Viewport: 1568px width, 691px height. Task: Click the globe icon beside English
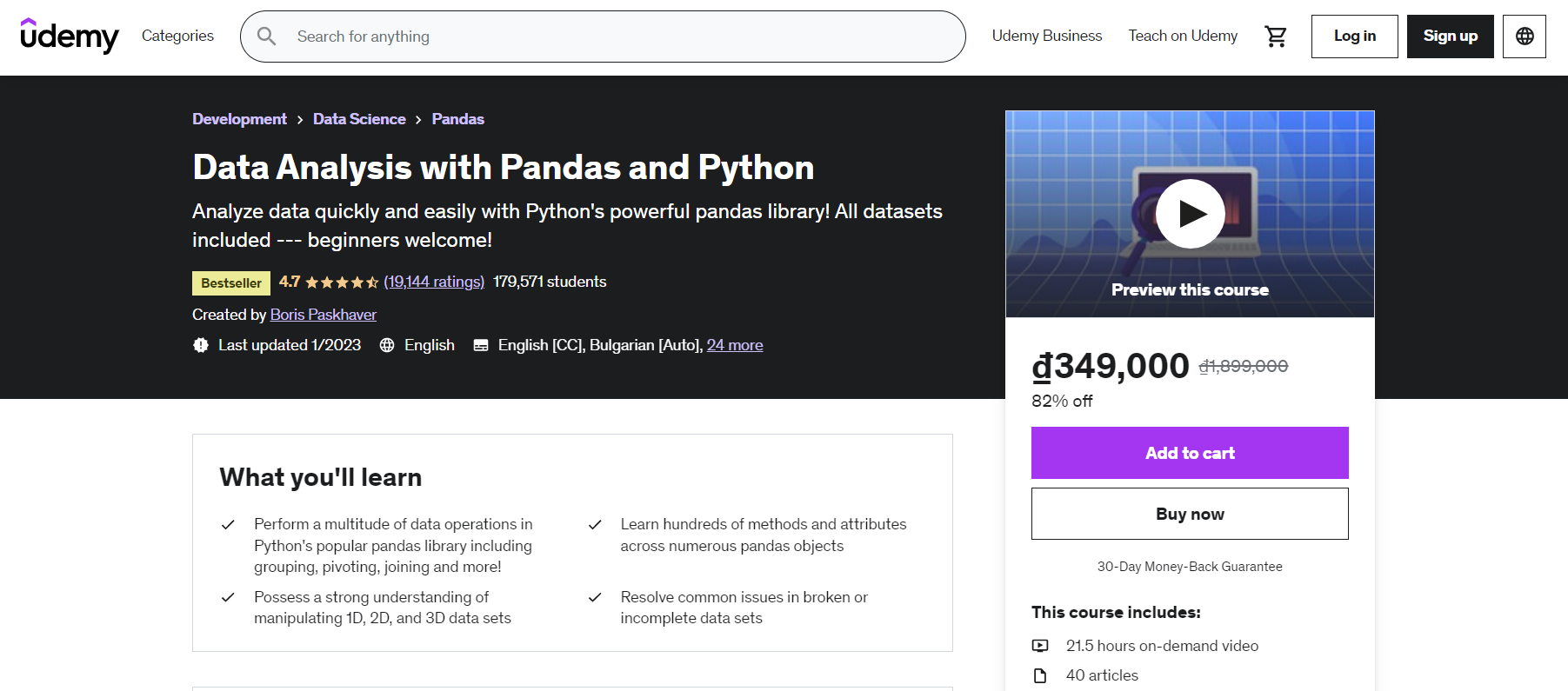(x=387, y=345)
